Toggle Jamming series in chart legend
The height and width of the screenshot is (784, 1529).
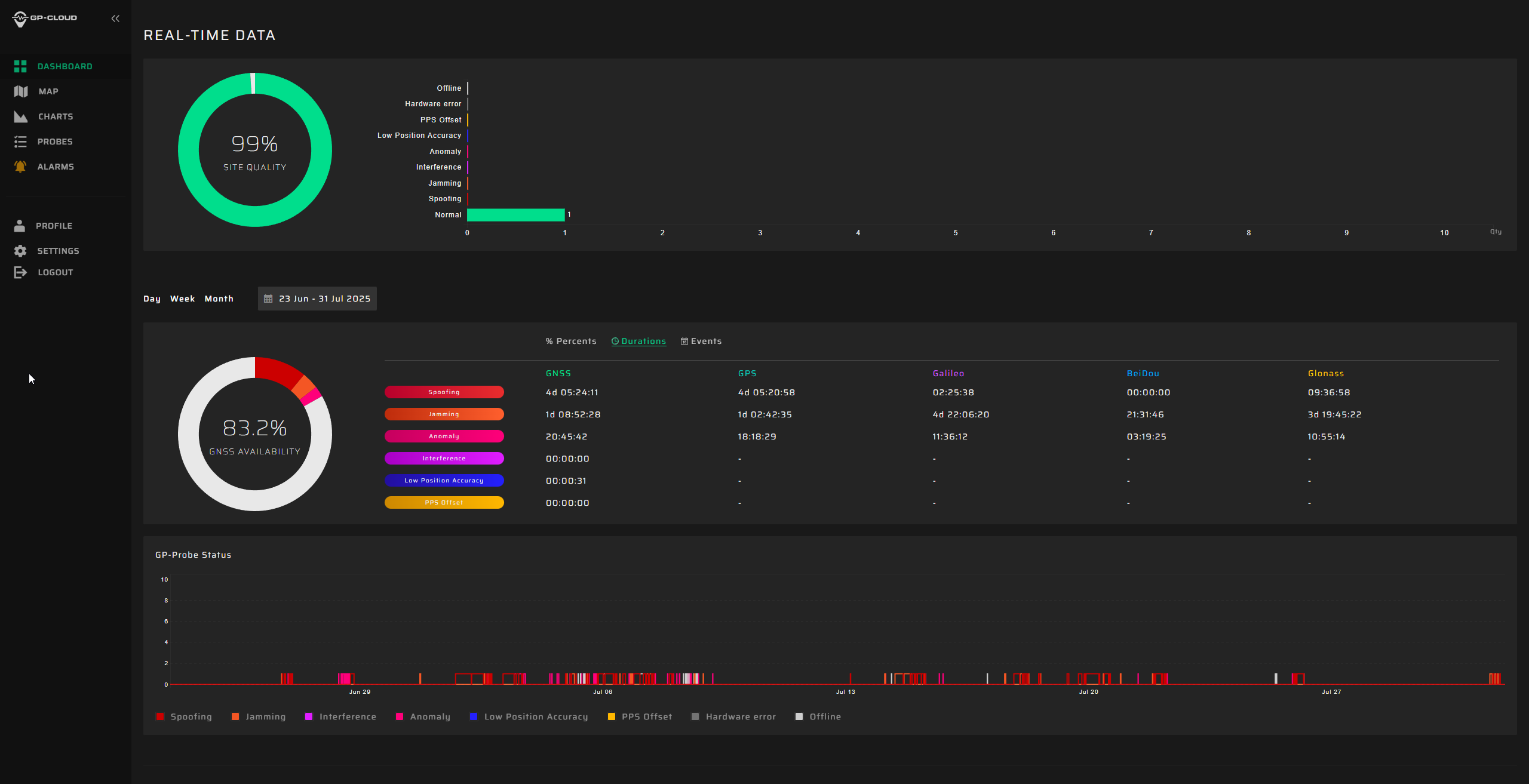(259, 717)
